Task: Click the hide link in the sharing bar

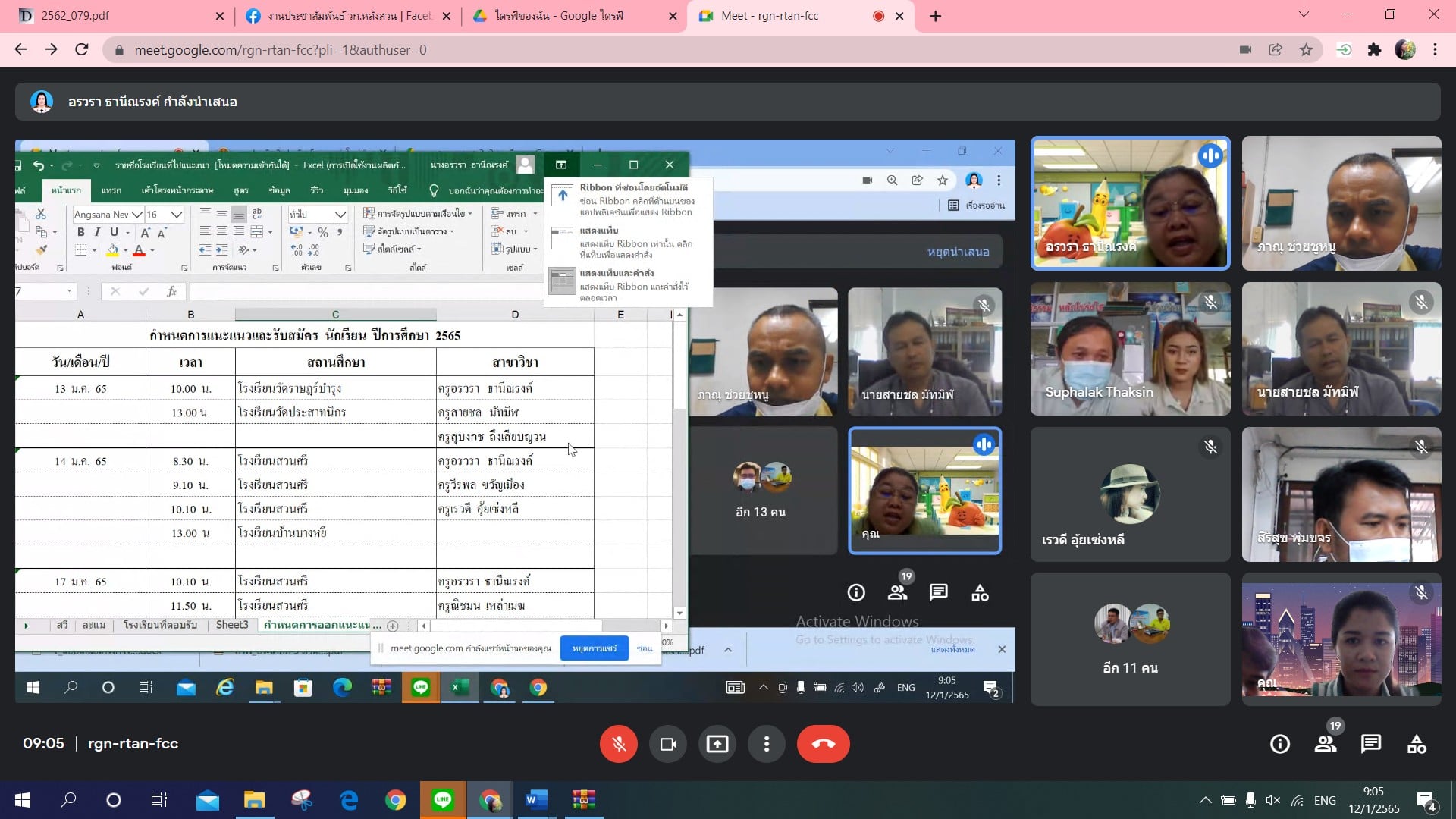Action: coord(645,648)
